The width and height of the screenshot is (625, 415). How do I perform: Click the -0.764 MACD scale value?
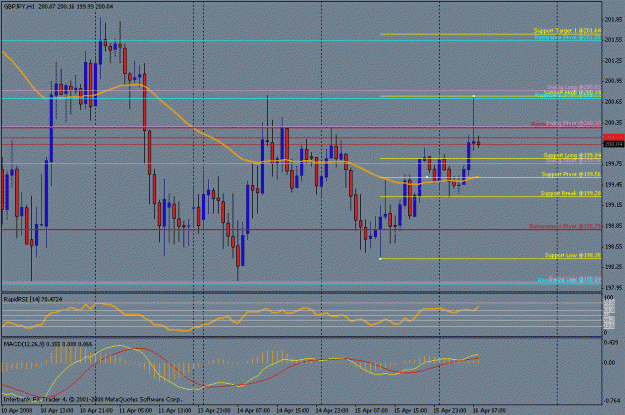tap(613, 401)
